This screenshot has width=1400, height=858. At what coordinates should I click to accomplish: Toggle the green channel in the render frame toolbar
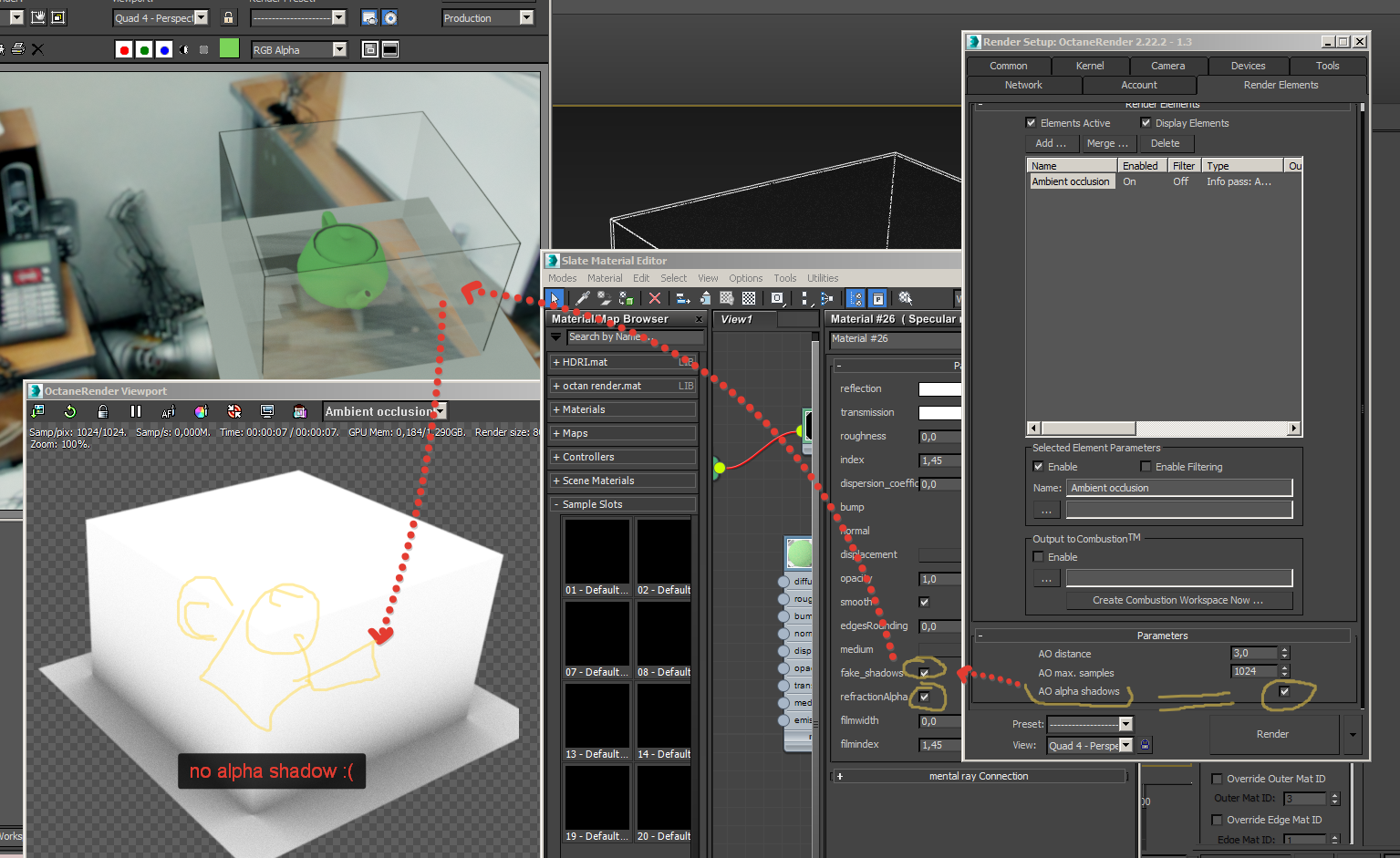[x=144, y=49]
